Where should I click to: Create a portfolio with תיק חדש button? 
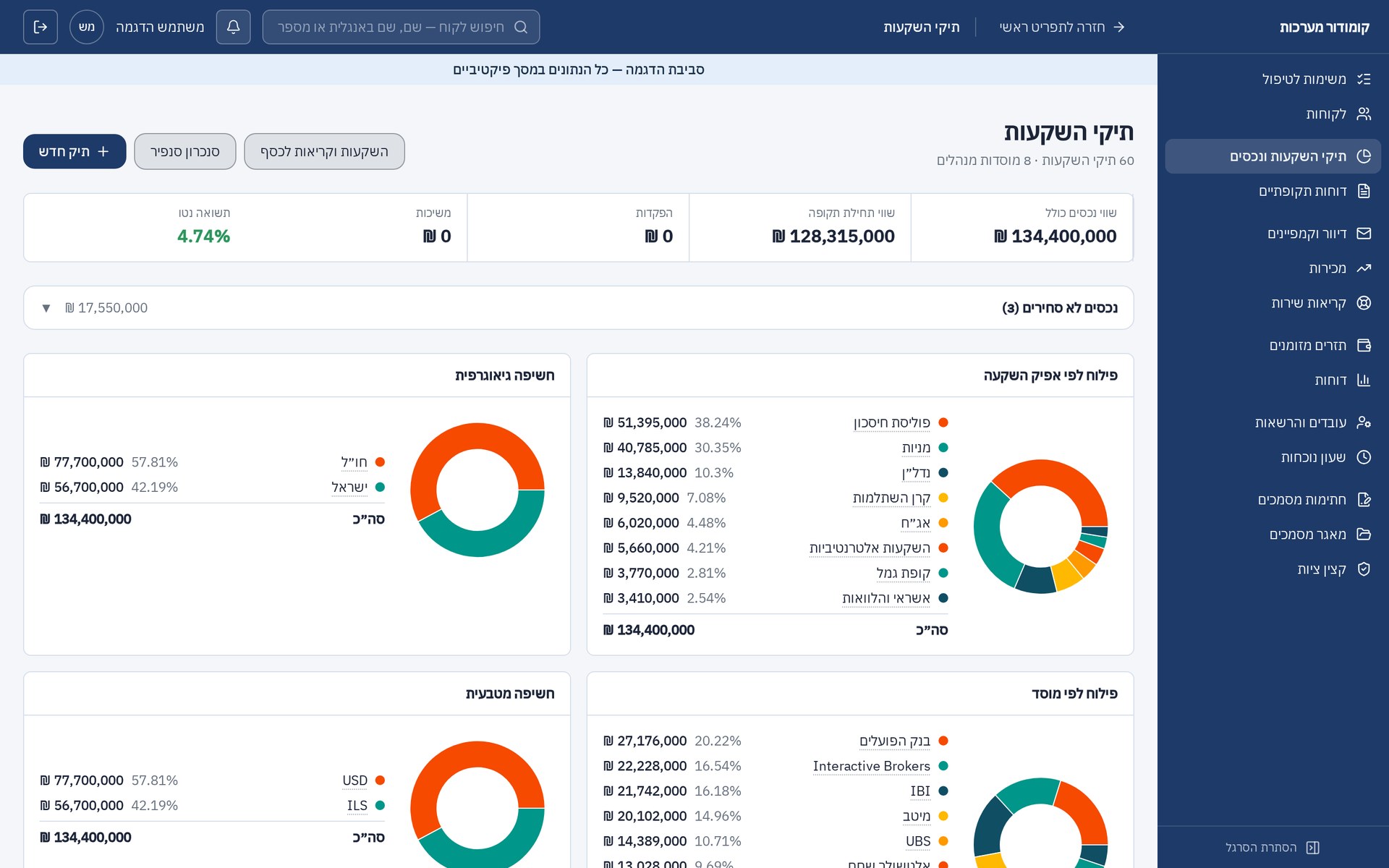[x=75, y=151]
